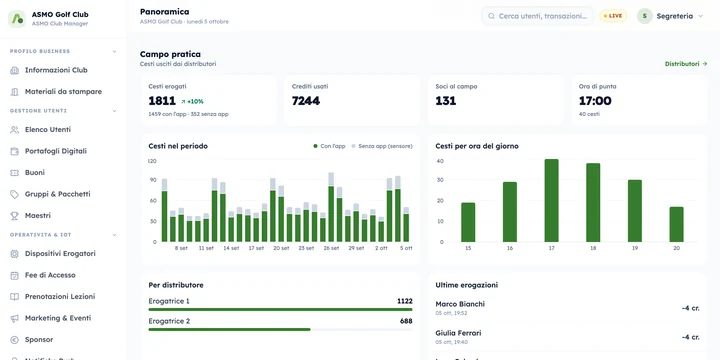Click the Buoni ticket icon
The height and width of the screenshot is (360, 720).
[14, 173]
